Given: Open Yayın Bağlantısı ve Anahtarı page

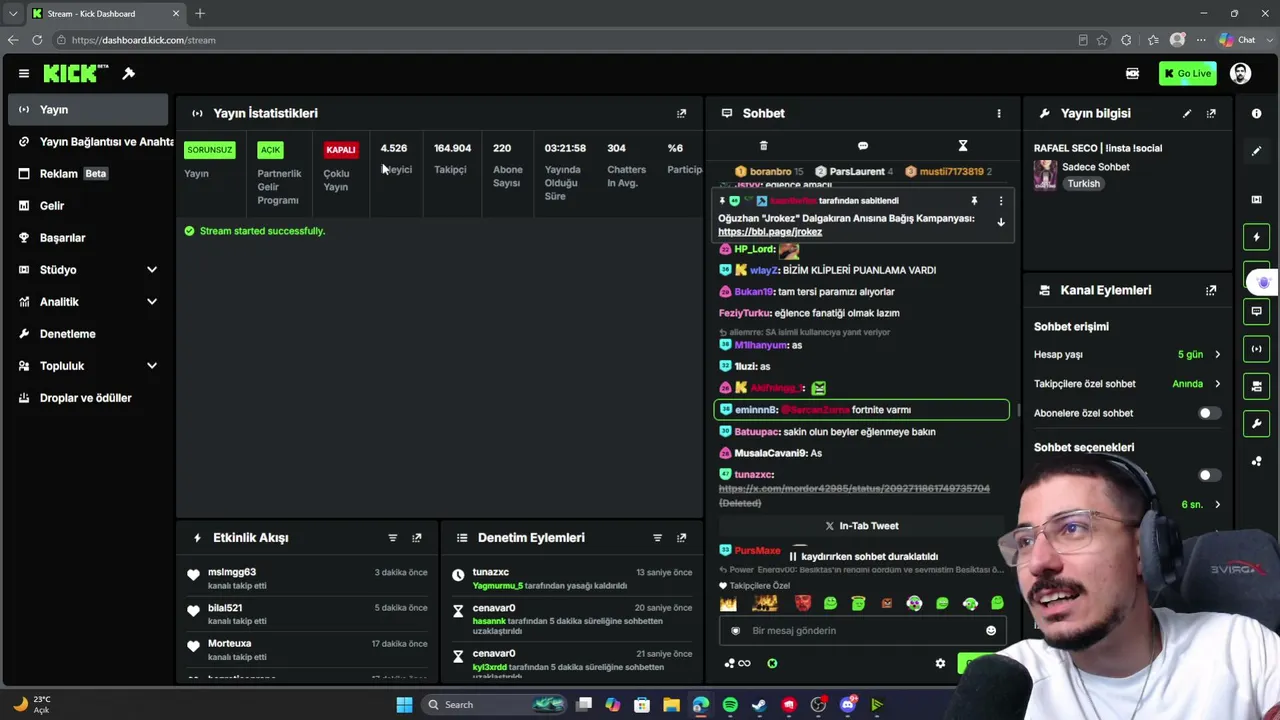Looking at the screenshot, I should (x=96, y=142).
